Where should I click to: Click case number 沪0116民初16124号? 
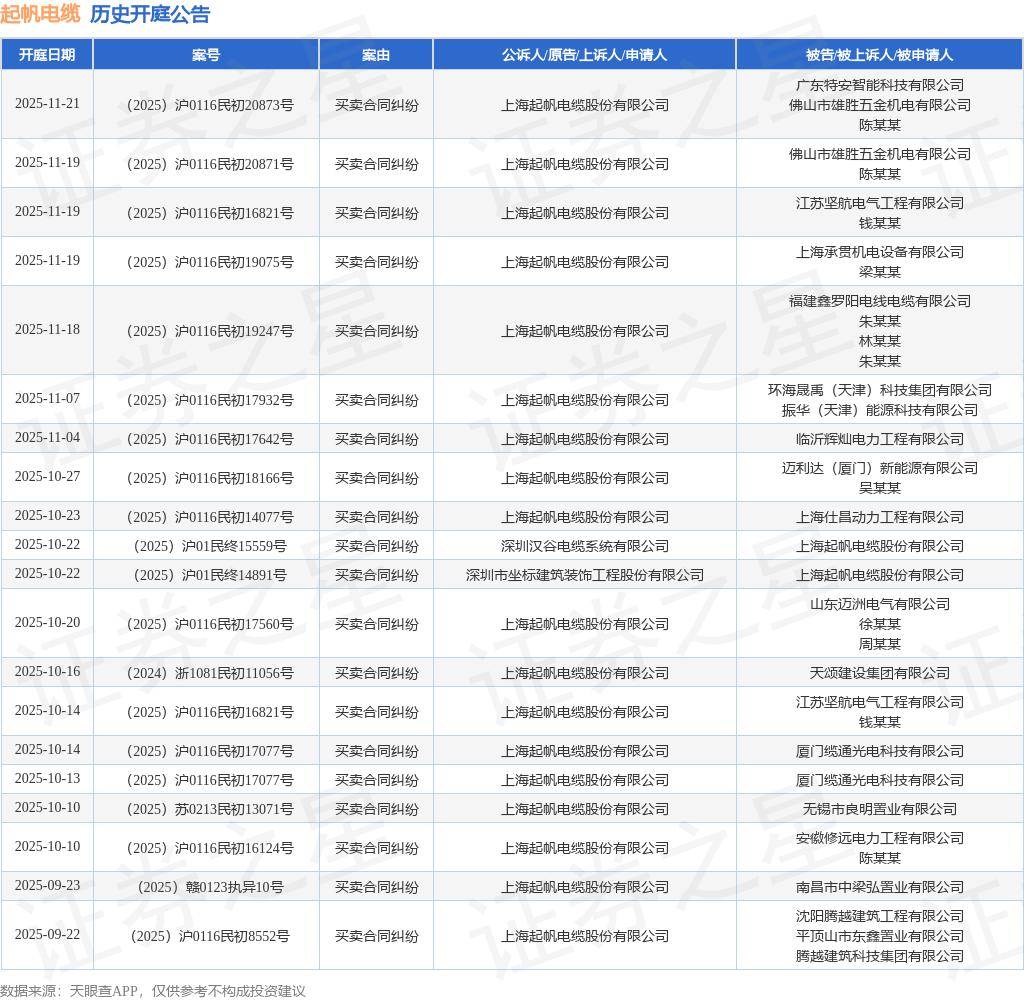210,848
